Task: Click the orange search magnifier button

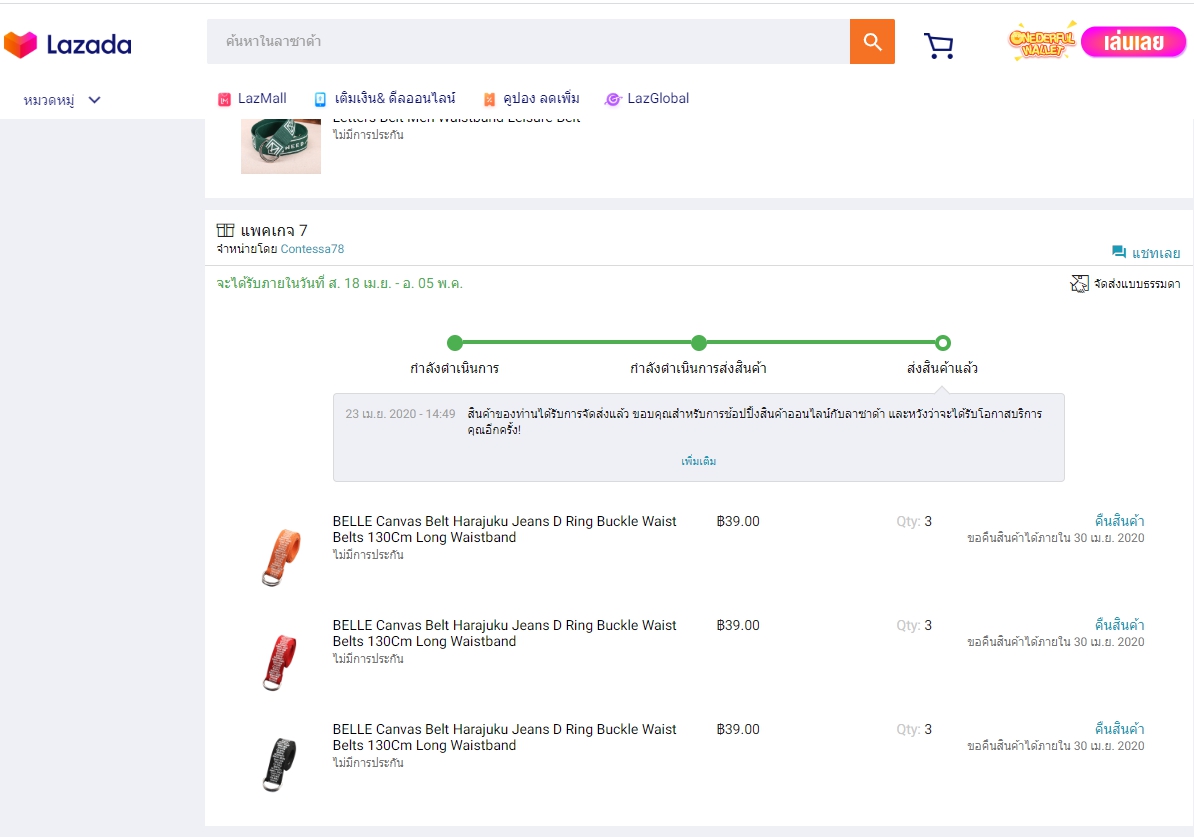Action: coord(872,42)
